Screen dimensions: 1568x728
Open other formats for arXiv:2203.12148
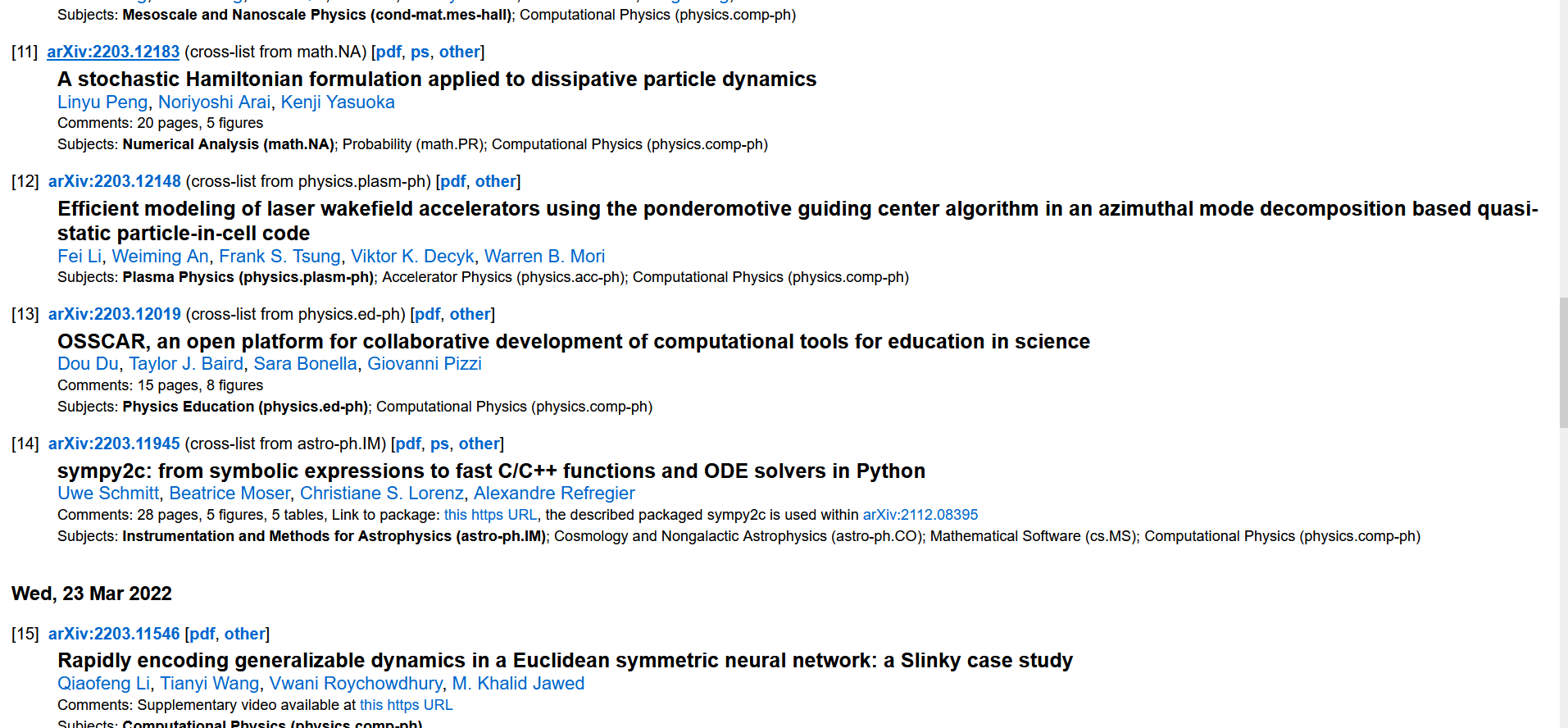pos(496,181)
